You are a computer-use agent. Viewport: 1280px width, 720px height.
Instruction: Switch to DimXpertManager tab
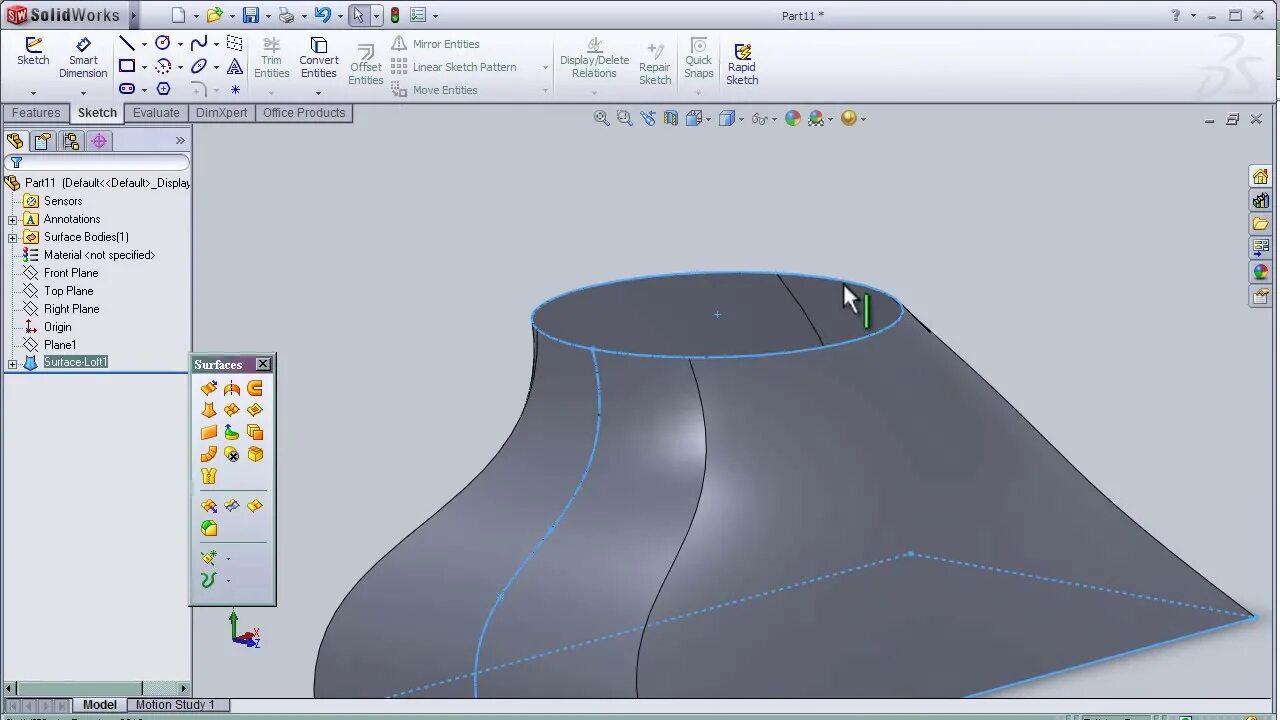[99, 141]
